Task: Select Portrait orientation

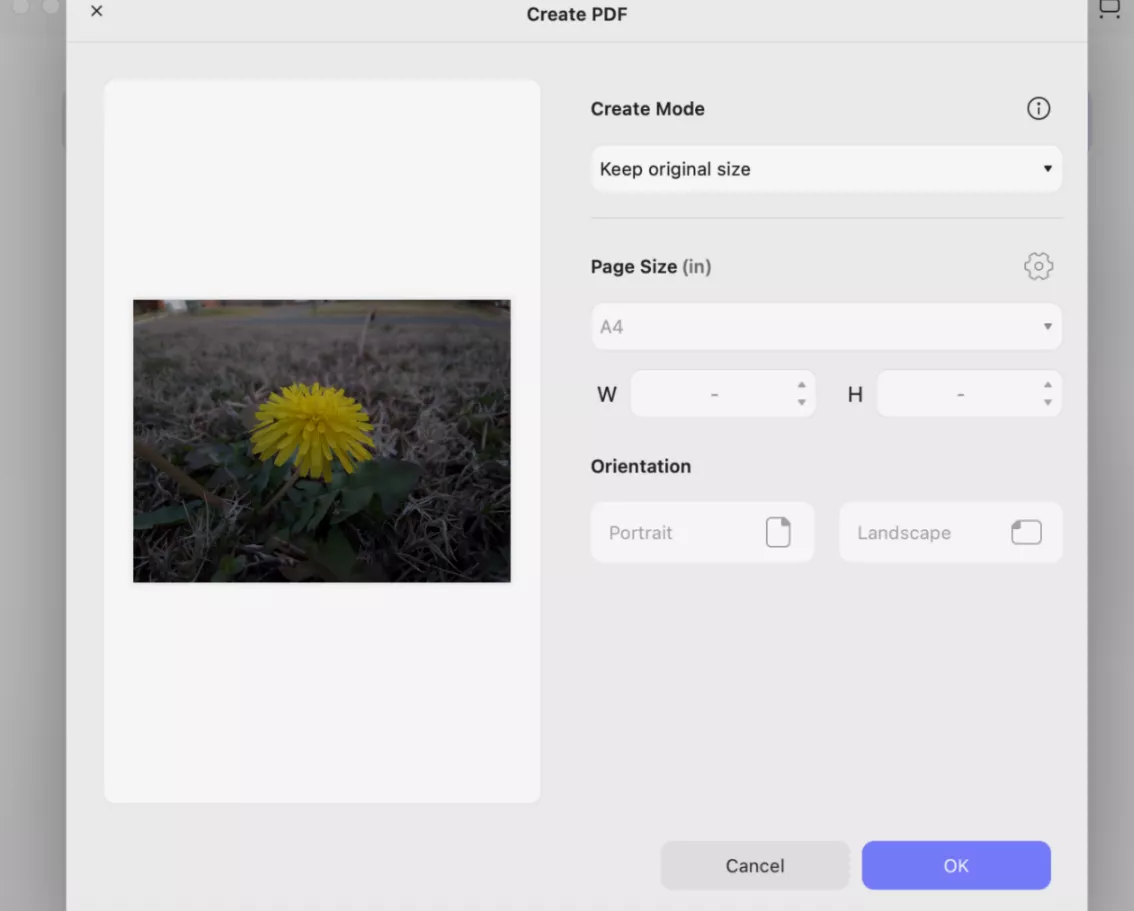Action: pos(702,533)
